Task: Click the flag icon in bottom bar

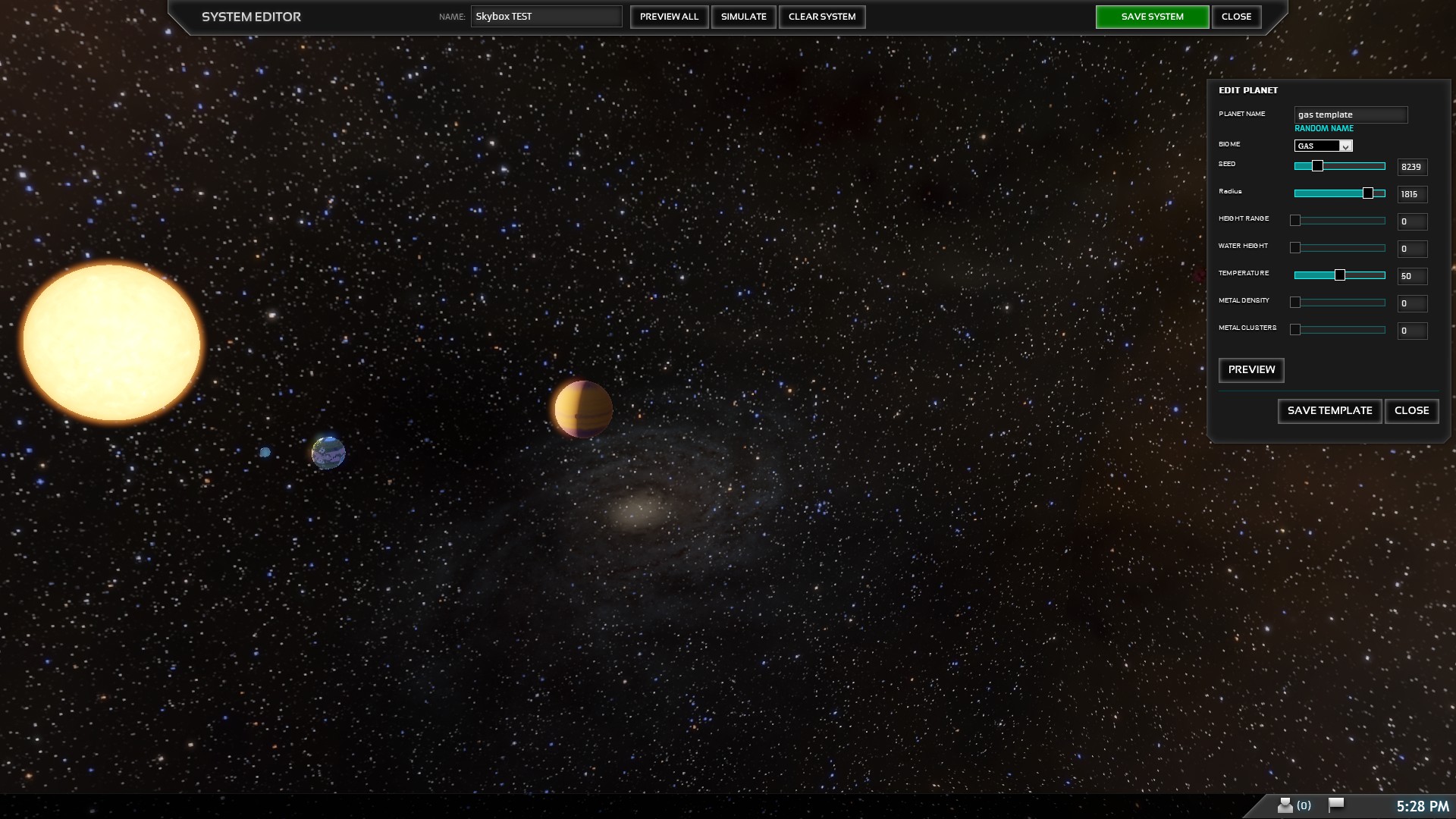Action: tap(1336, 805)
